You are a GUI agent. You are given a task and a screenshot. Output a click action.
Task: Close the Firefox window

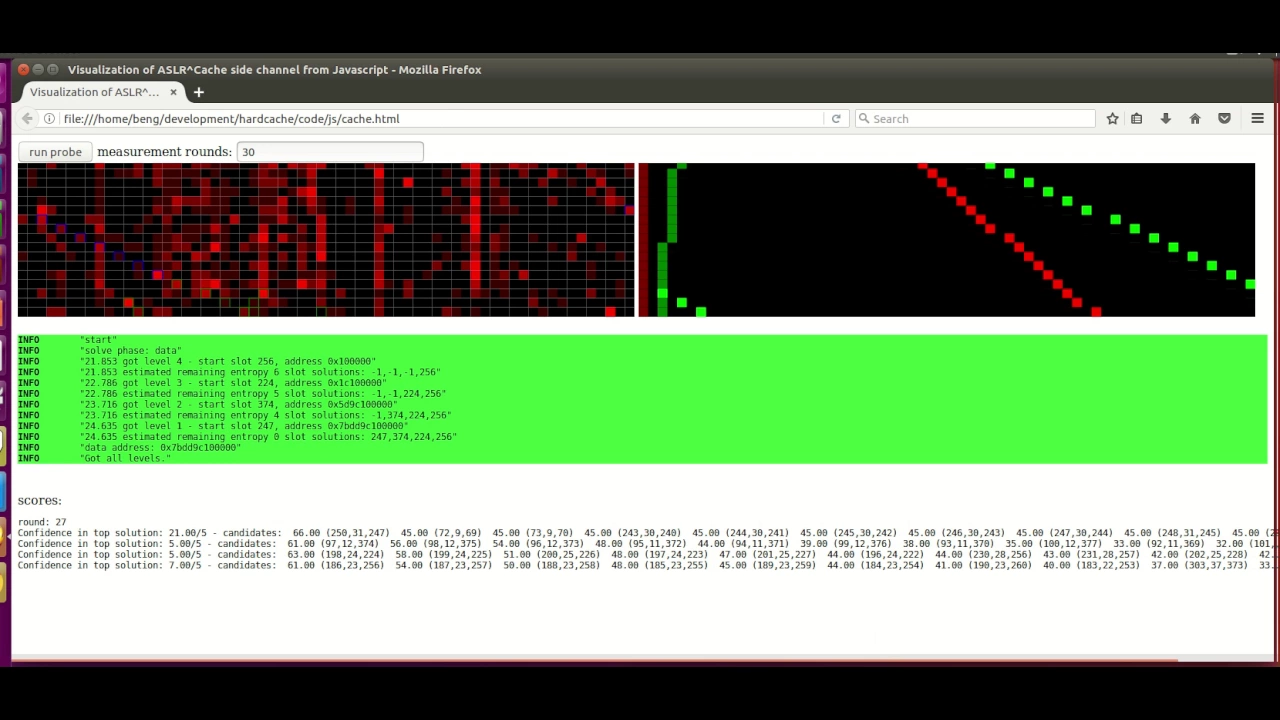[23, 69]
